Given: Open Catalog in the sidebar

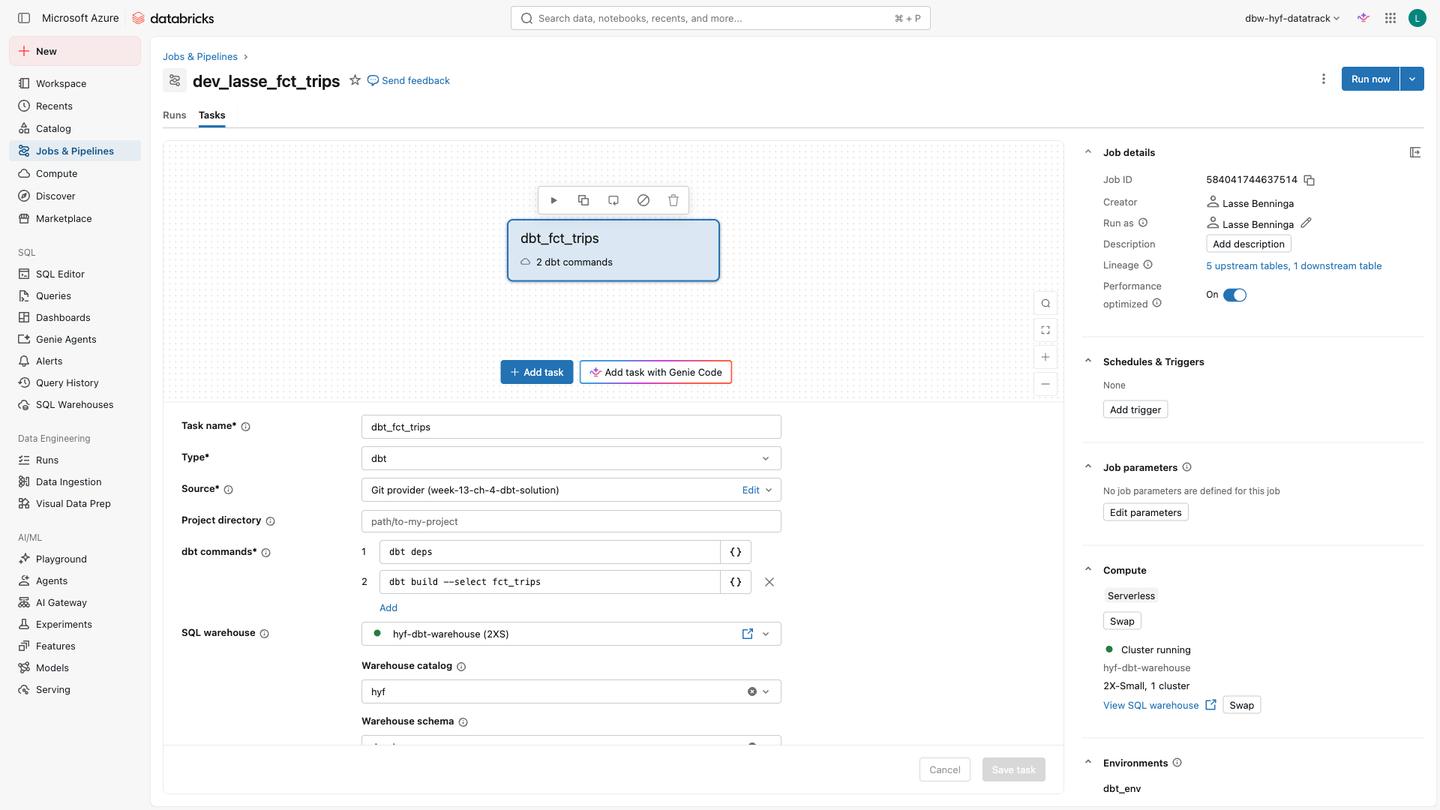Looking at the screenshot, I should click(75, 128).
